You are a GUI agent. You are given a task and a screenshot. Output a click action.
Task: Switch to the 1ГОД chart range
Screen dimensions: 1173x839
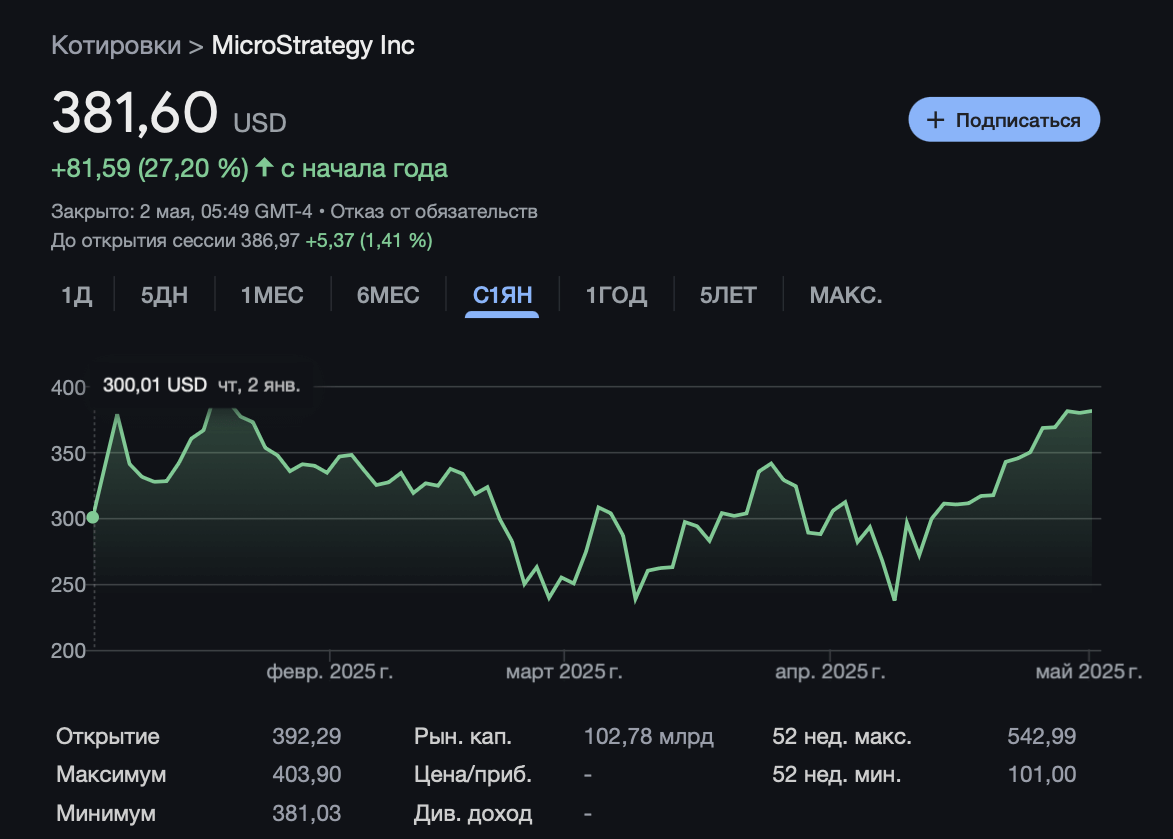point(616,295)
